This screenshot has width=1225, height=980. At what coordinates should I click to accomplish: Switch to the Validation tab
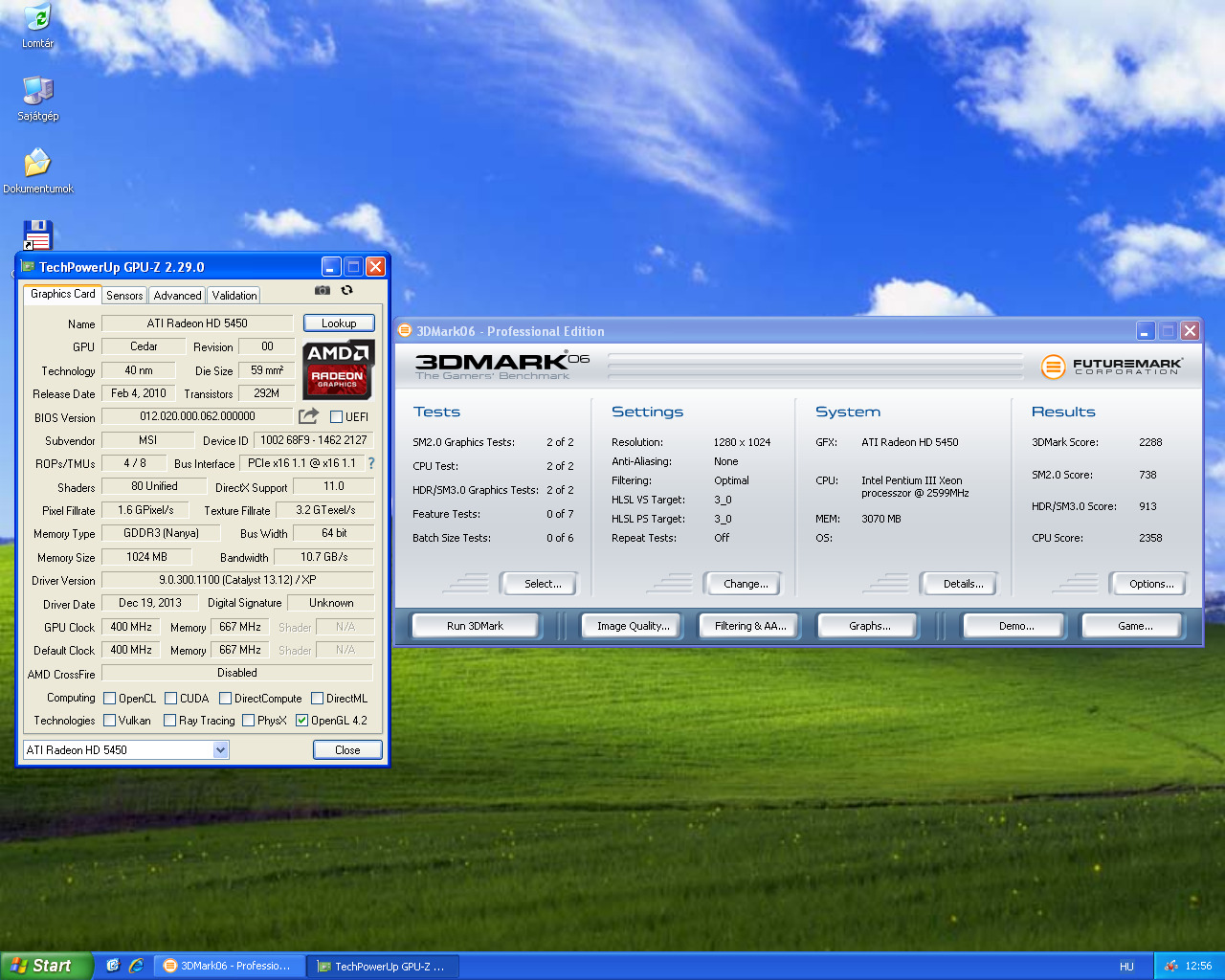tap(234, 296)
